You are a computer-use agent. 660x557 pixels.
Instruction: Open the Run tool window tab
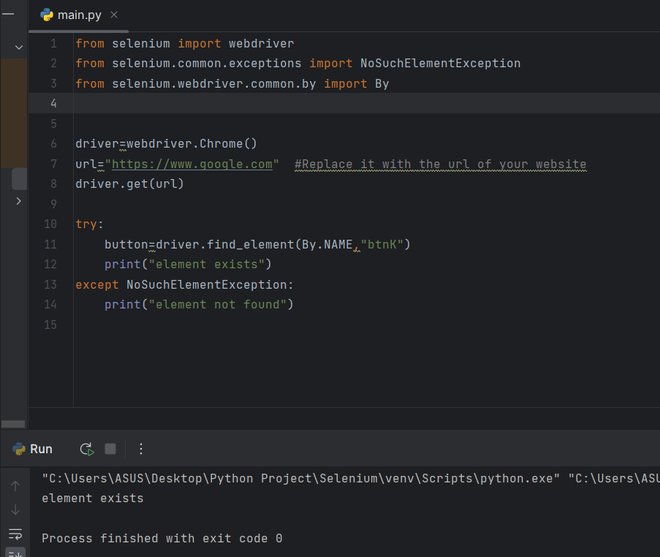(33, 449)
